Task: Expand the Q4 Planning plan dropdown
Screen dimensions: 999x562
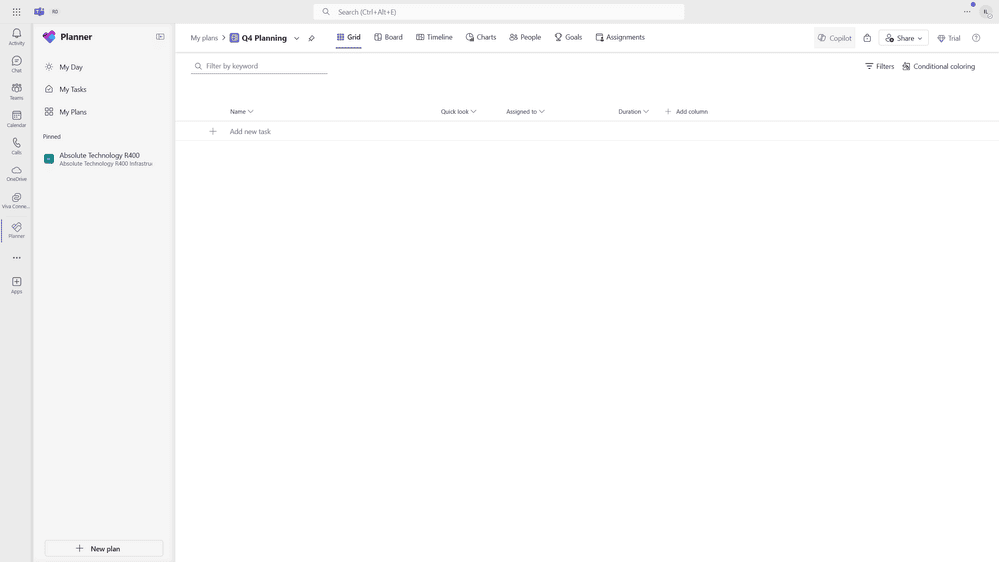Action: point(296,38)
